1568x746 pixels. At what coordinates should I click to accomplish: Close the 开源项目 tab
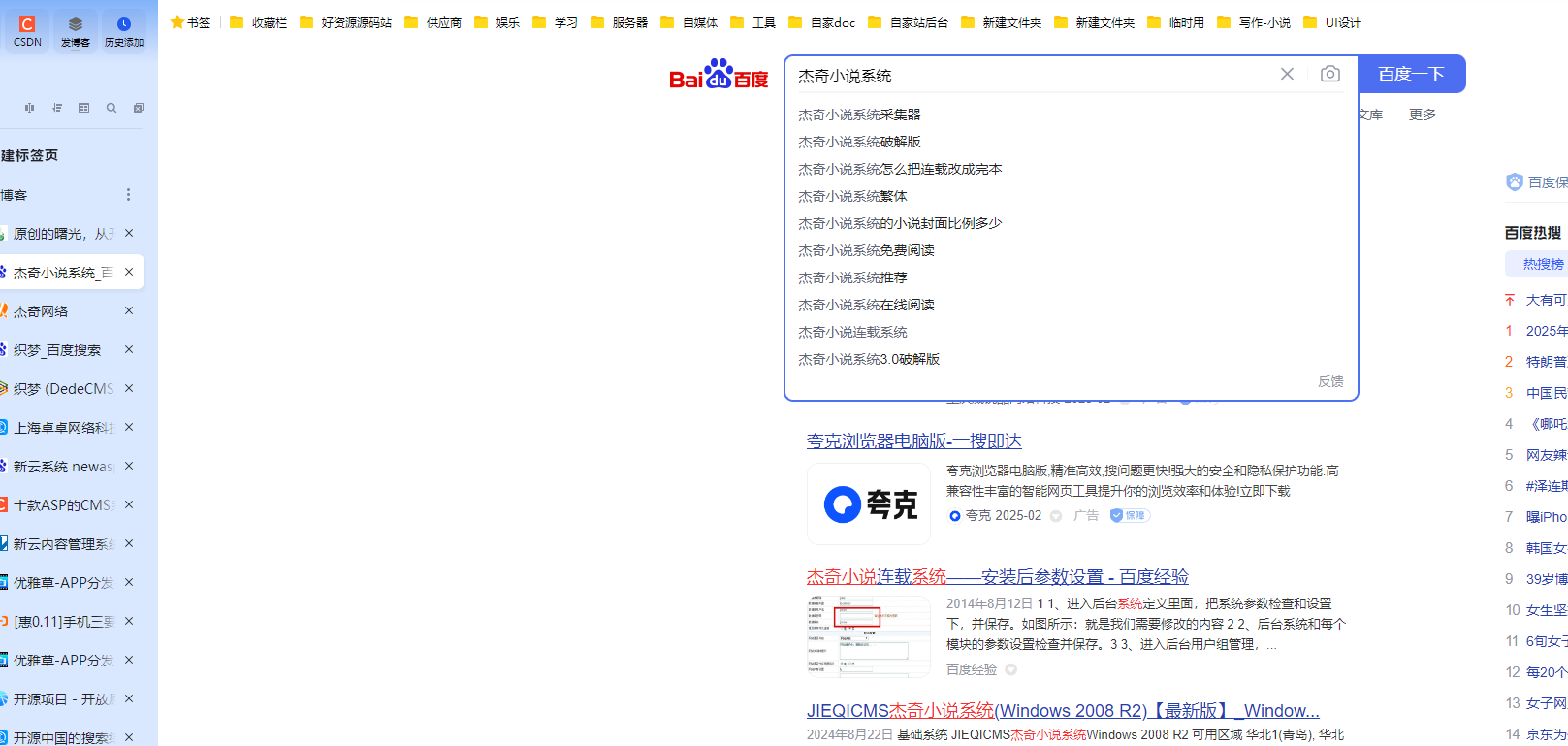(x=129, y=698)
